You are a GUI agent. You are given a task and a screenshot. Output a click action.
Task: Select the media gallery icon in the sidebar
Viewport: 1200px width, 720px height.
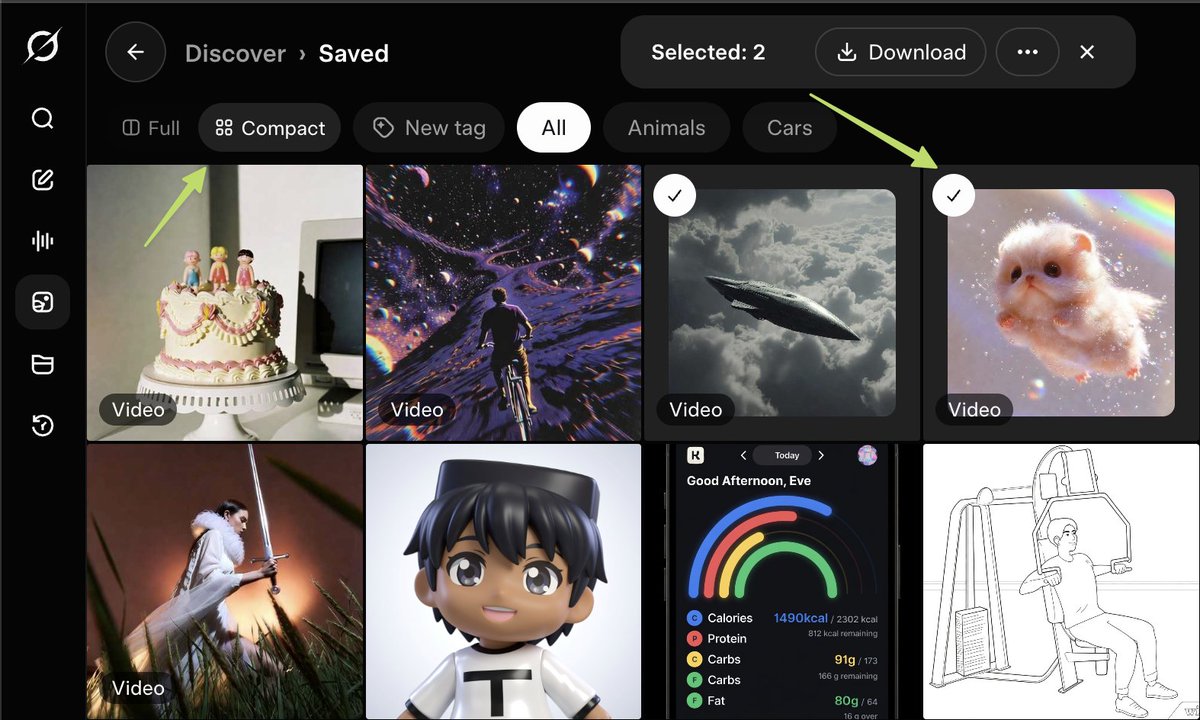point(42,301)
